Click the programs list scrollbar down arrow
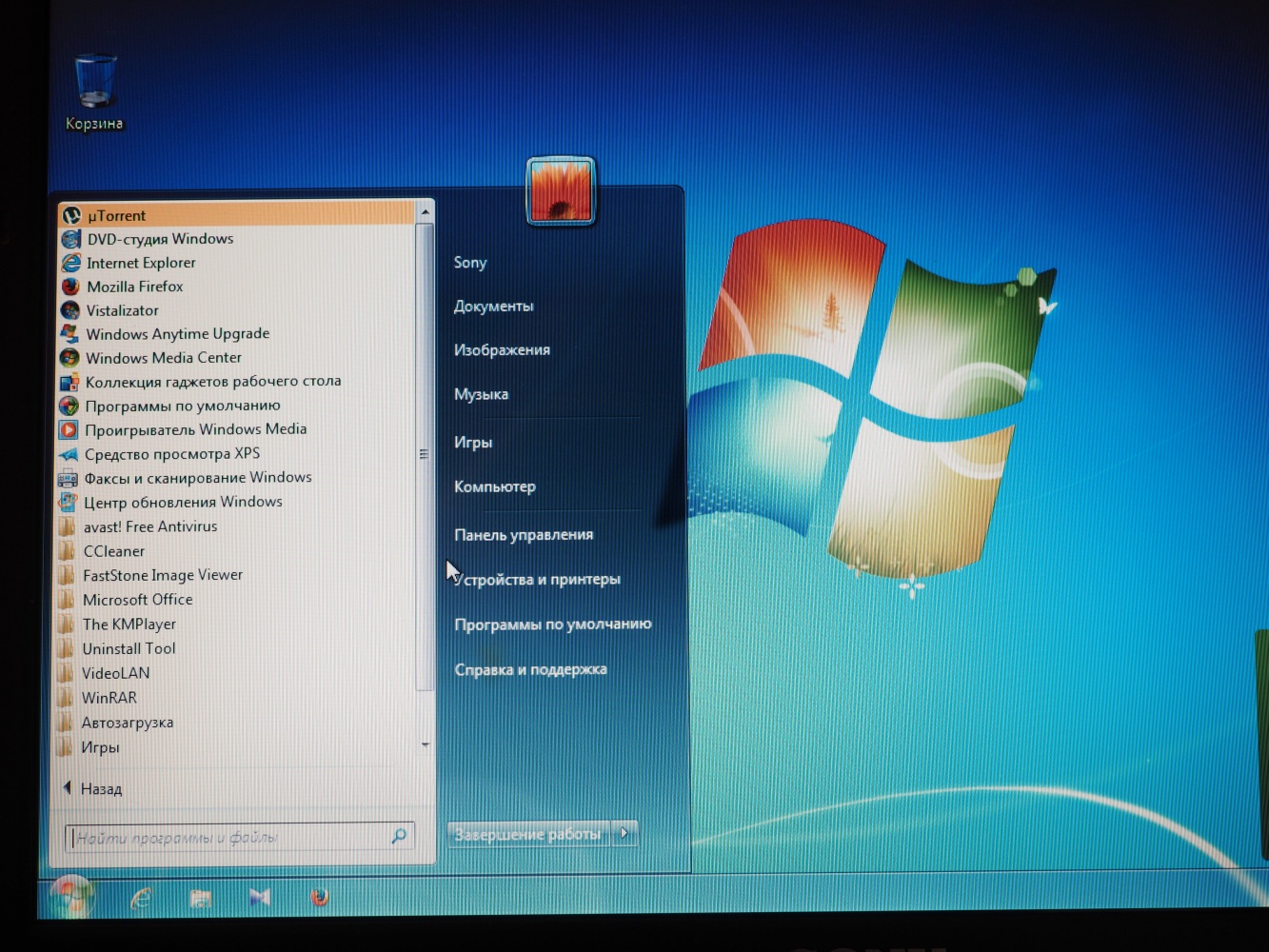The width and height of the screenshot is (1269, 952). coord(426,744)
